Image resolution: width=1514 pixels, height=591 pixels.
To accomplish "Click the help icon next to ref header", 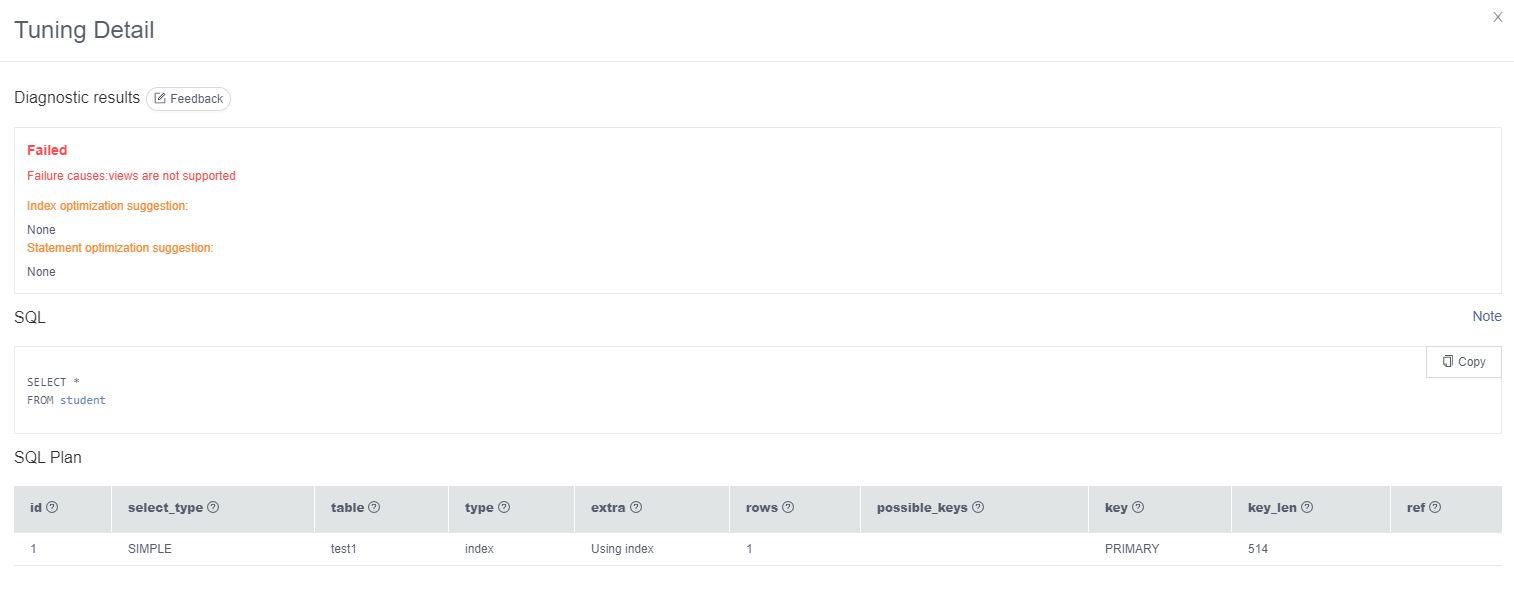I will (1435, 507).
